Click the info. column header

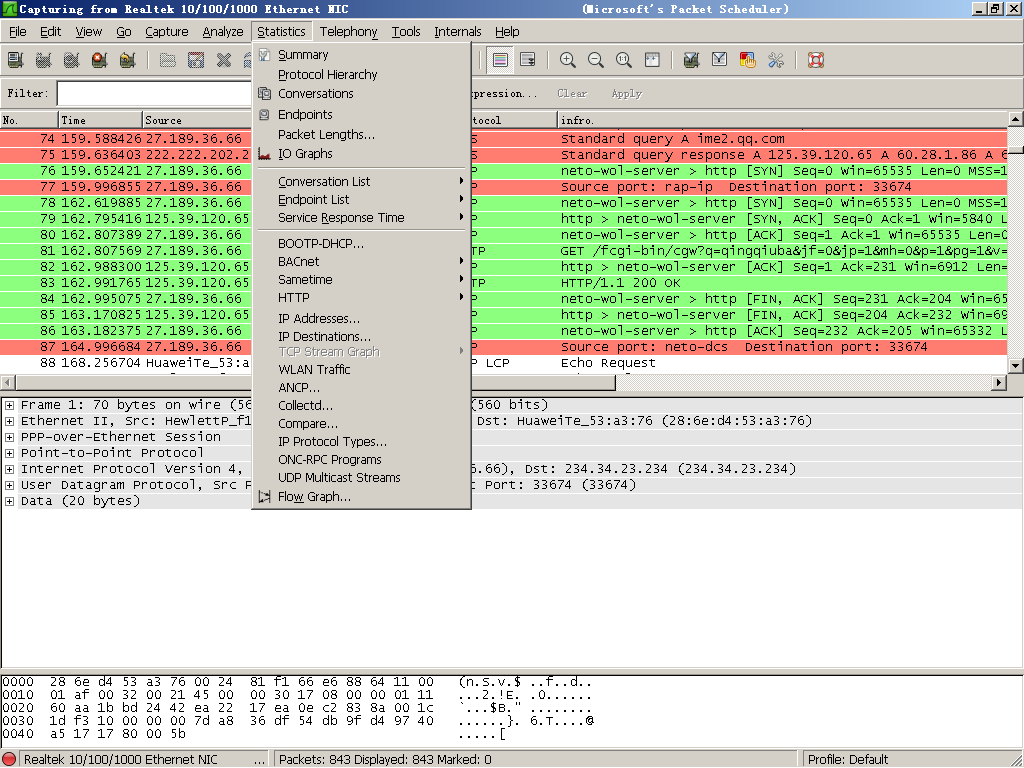click(x=783, y=120)
